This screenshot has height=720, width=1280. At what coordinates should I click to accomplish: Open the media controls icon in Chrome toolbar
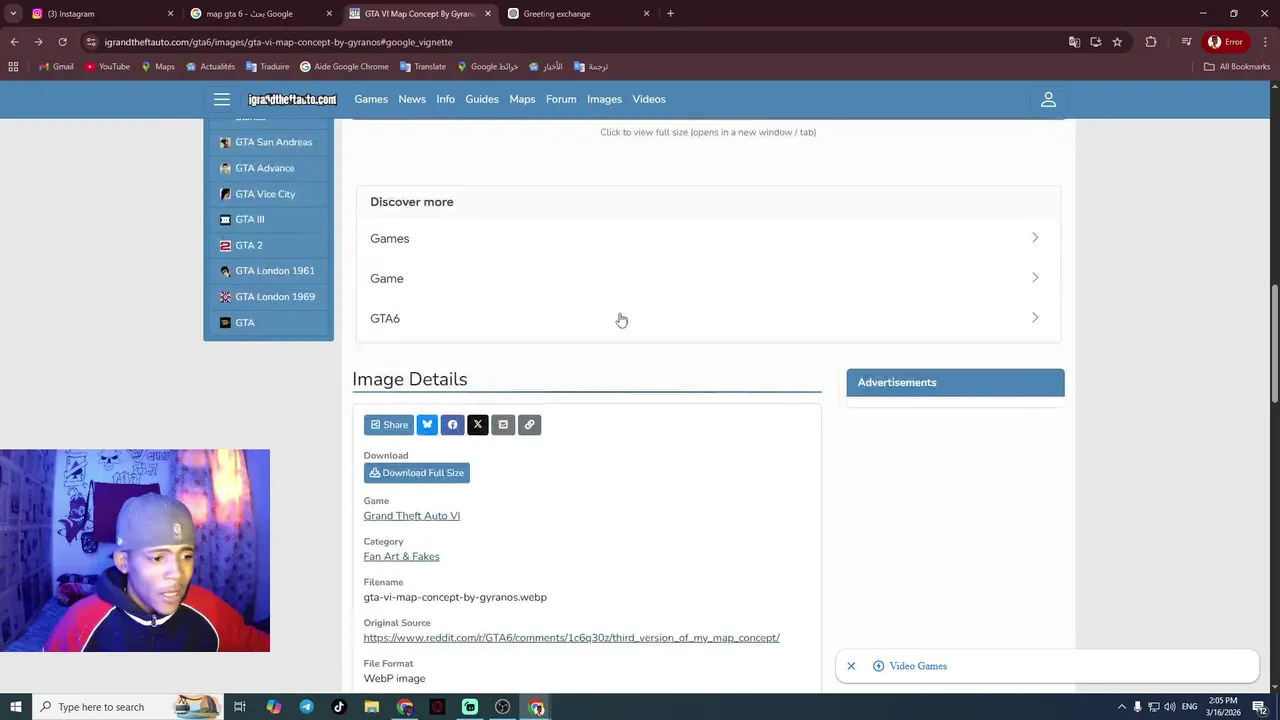(x=1186, y=42)
